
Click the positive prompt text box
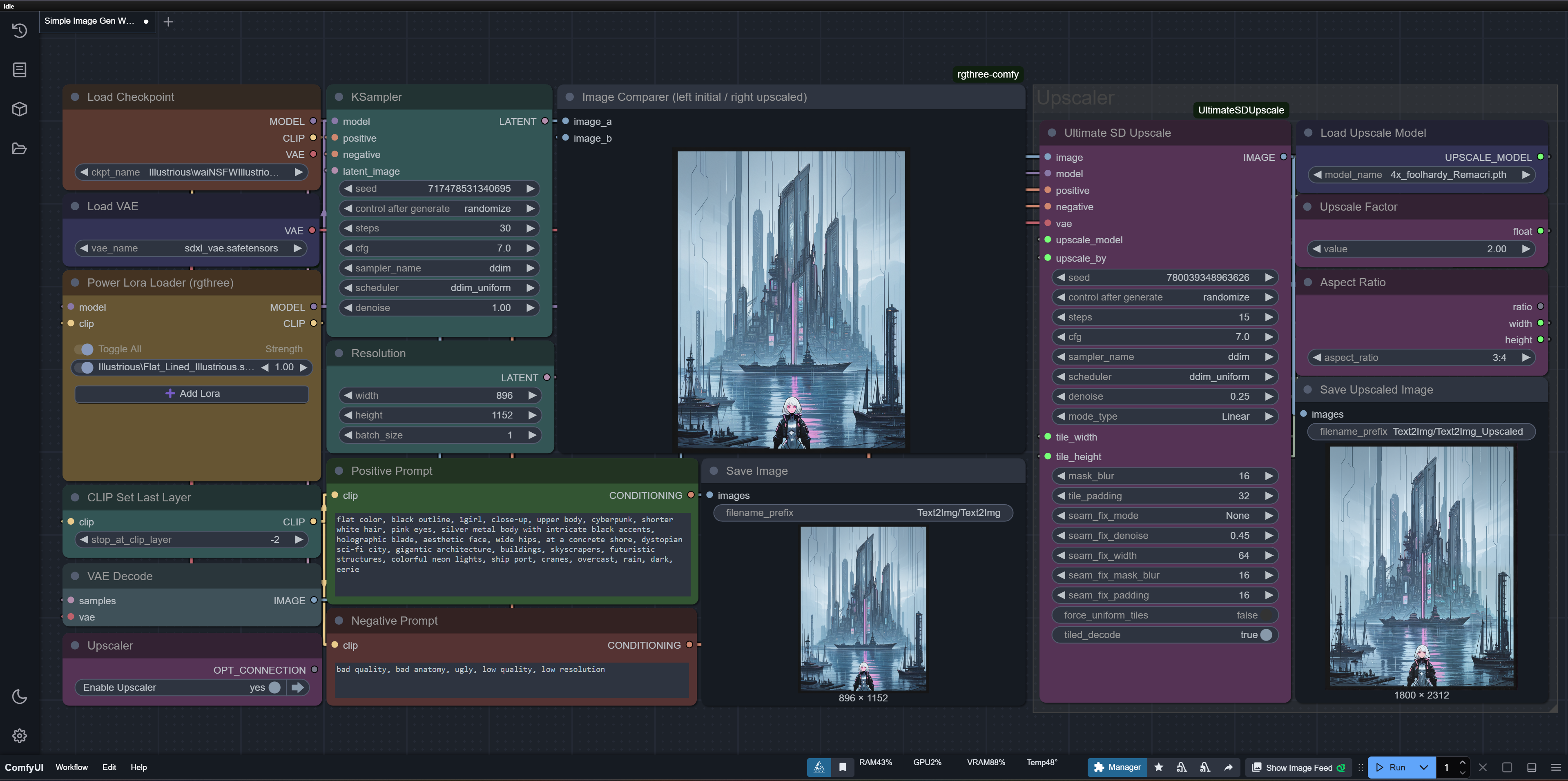pyautogui.click(x=513, y=554)
